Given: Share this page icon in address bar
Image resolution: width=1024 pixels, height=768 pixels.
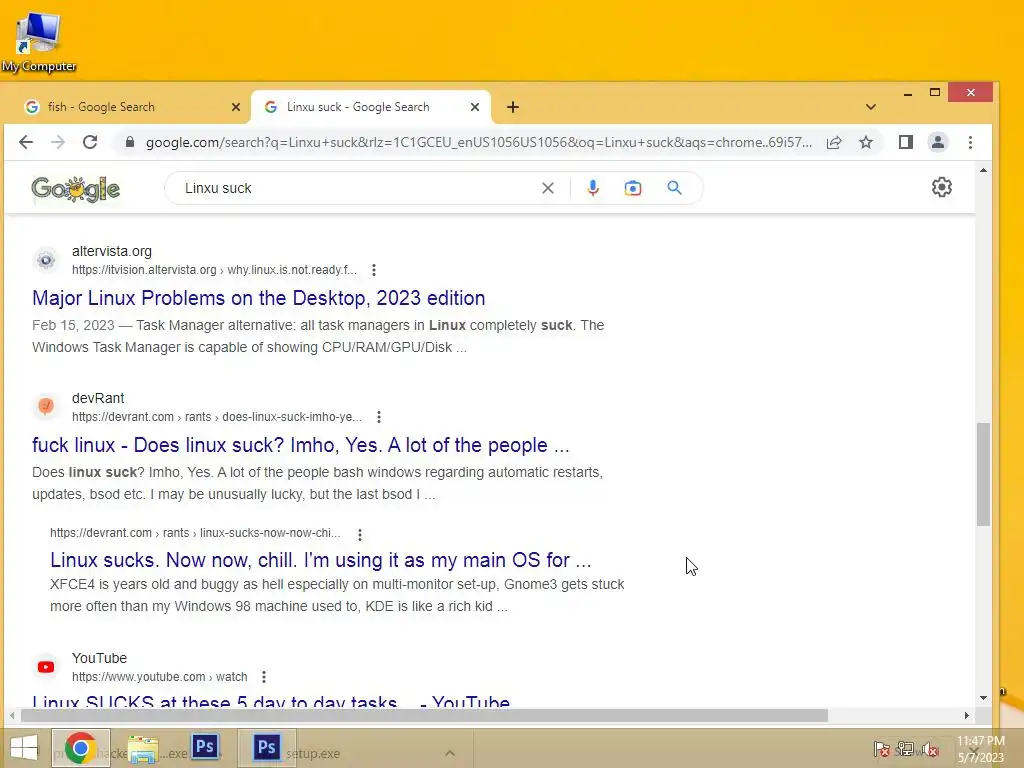Looking at the screenshot, I should (834, 142).
